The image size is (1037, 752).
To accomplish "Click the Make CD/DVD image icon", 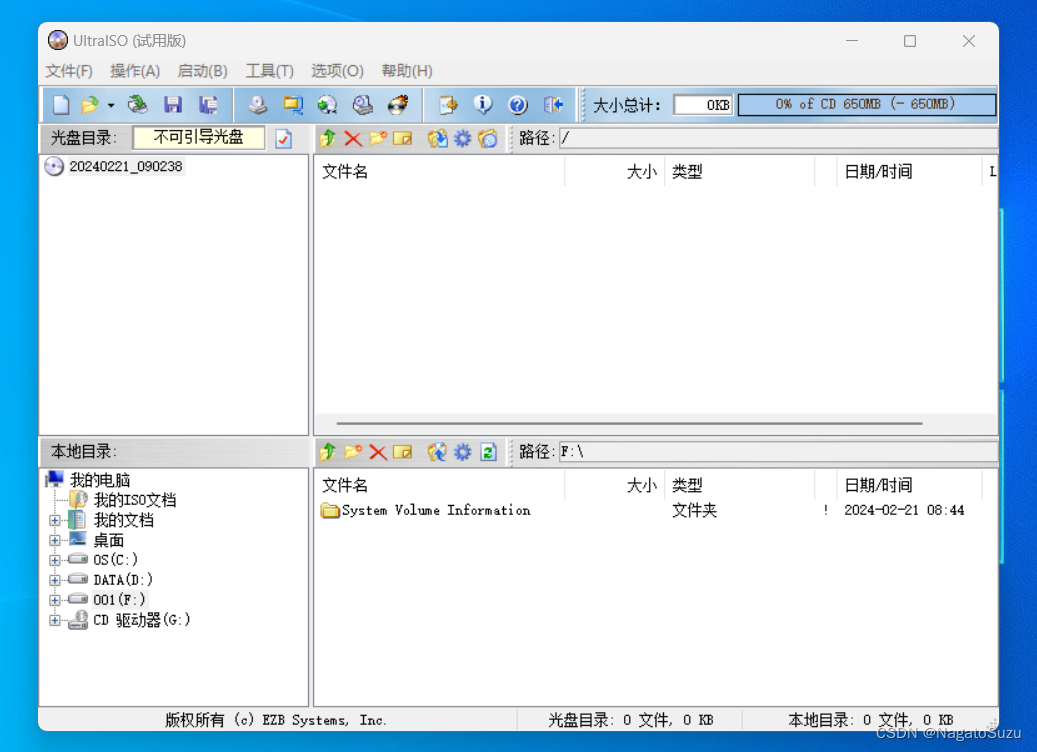I will 257,104.
